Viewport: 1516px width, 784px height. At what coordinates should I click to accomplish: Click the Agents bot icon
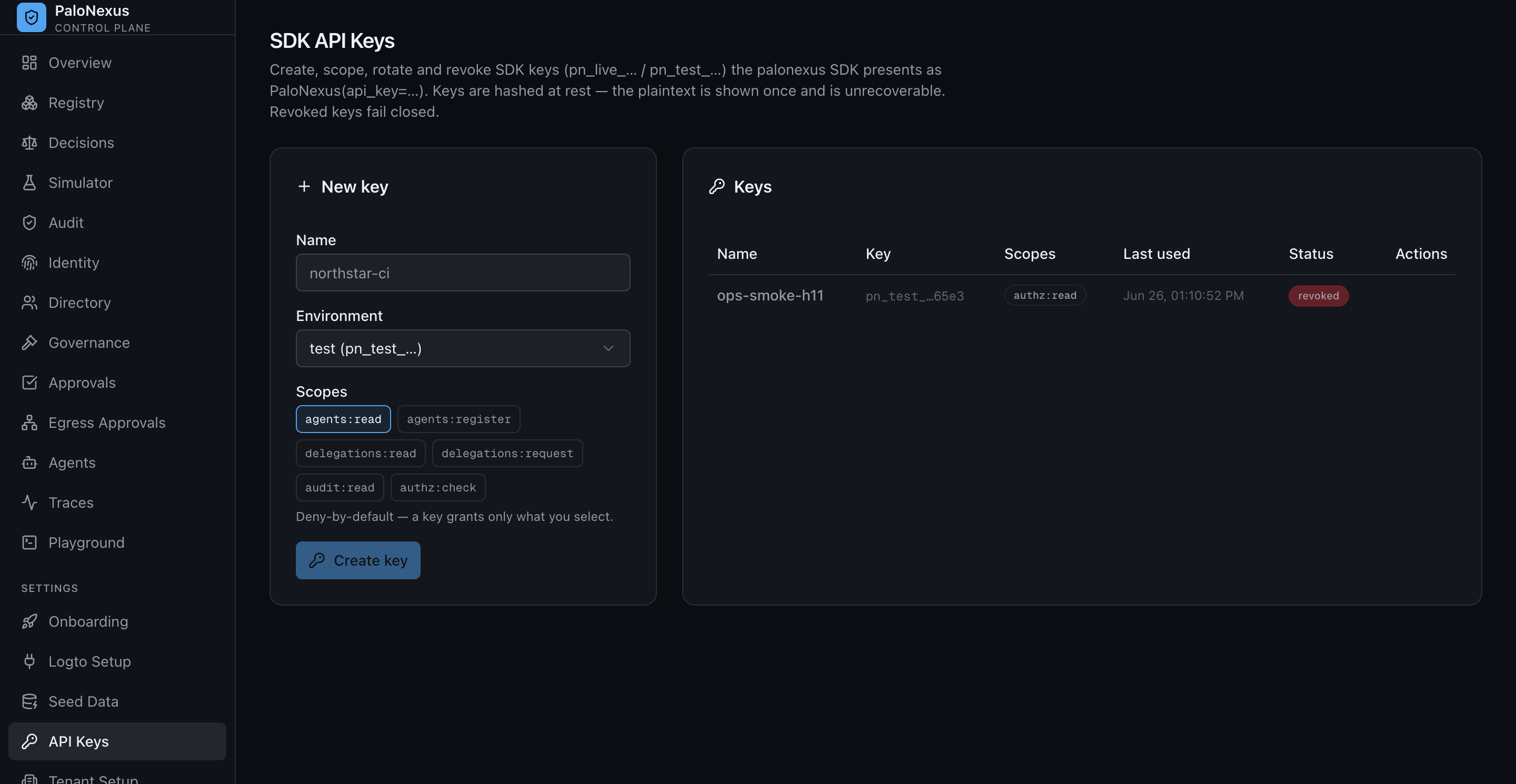tap(29, 463)
